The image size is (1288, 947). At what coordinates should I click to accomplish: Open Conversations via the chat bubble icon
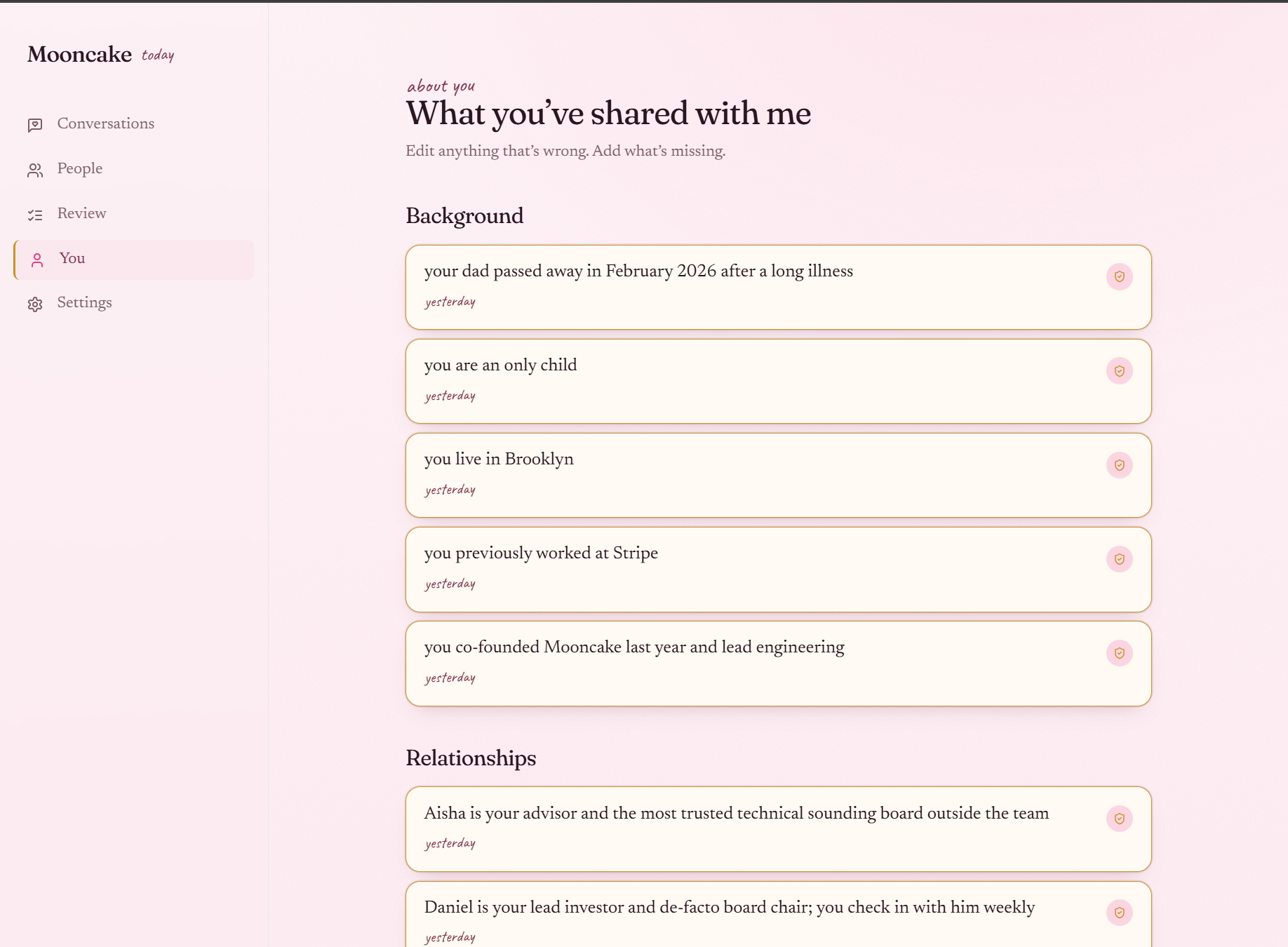click(x=35, y=125)
